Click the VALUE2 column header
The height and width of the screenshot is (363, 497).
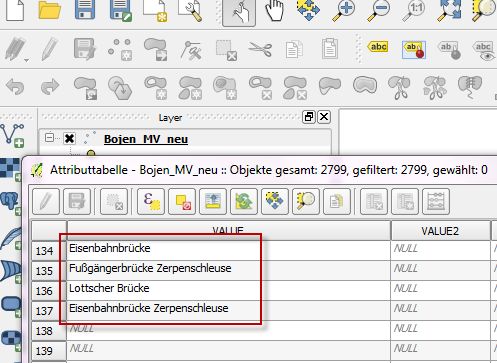440,231
